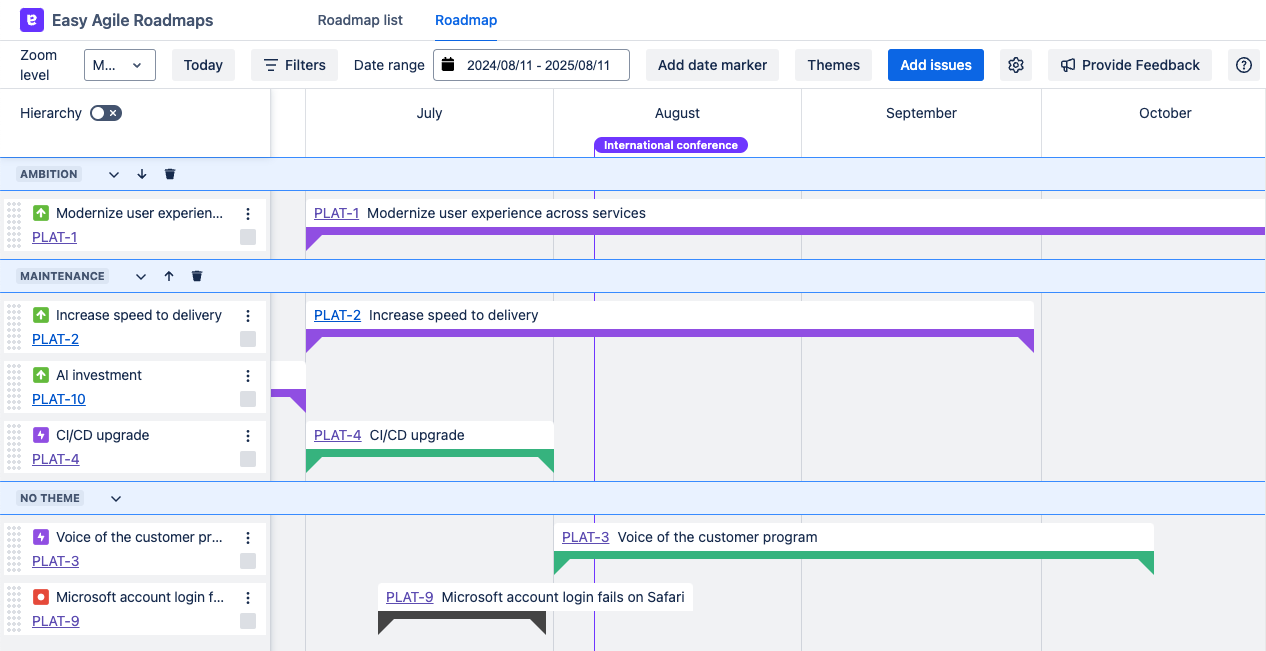Open PLAT-9 link on the timeline
1266x651 pixels.
(x=409, y=597)
